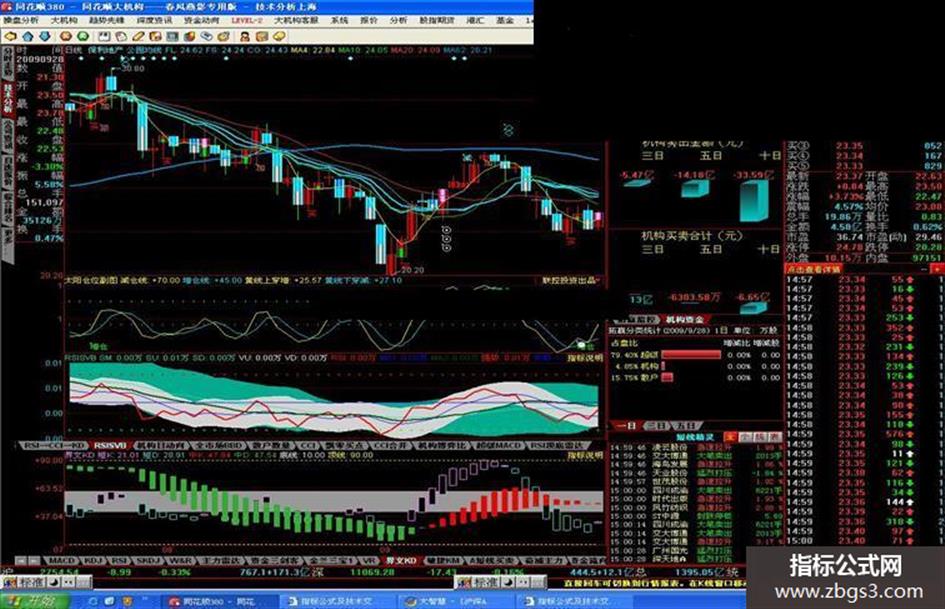Click the back arrow toolbar icon
This screenshot has height=609, width=945.
(10, 37)
